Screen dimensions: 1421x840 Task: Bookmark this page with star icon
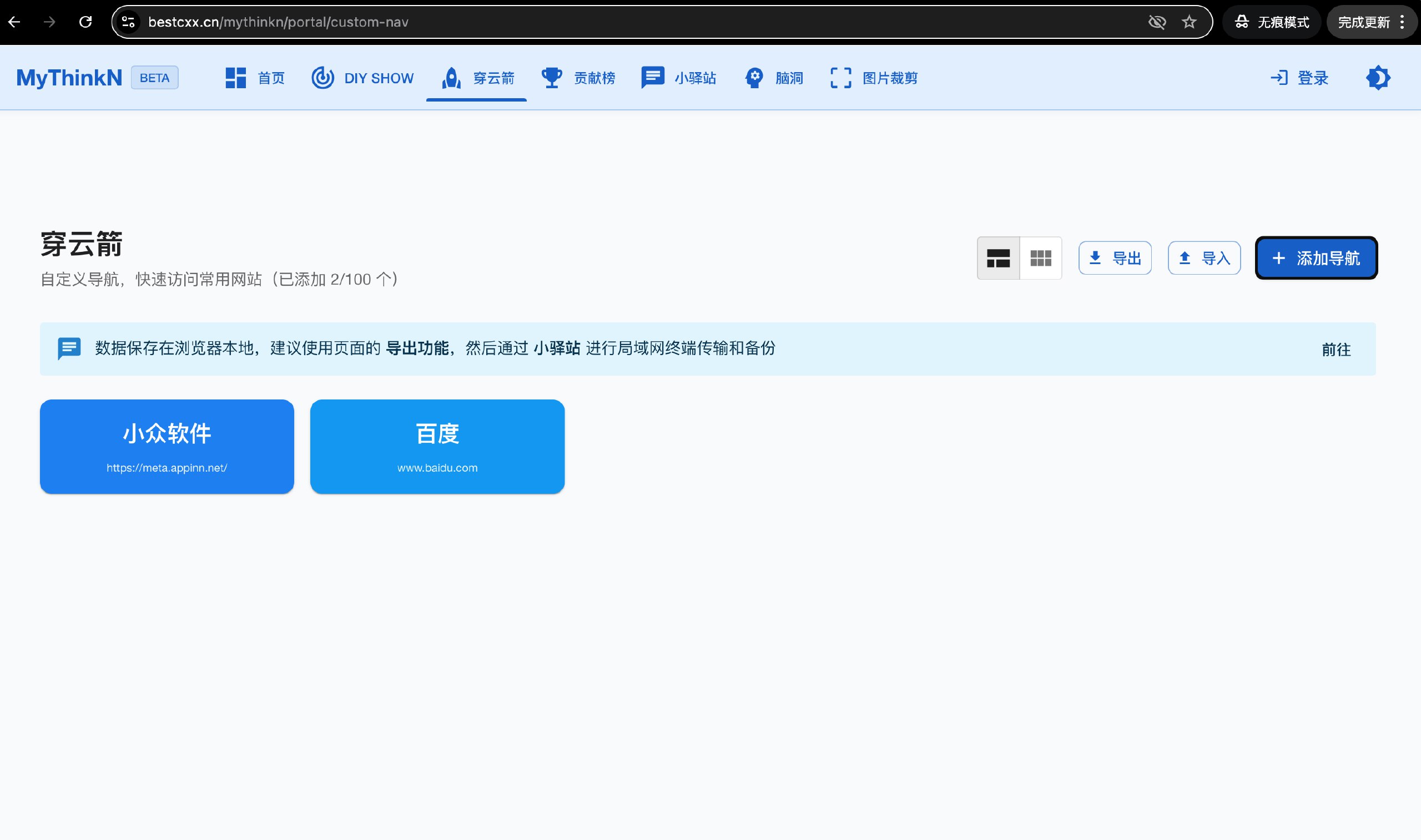click(x=1189, y=22)
